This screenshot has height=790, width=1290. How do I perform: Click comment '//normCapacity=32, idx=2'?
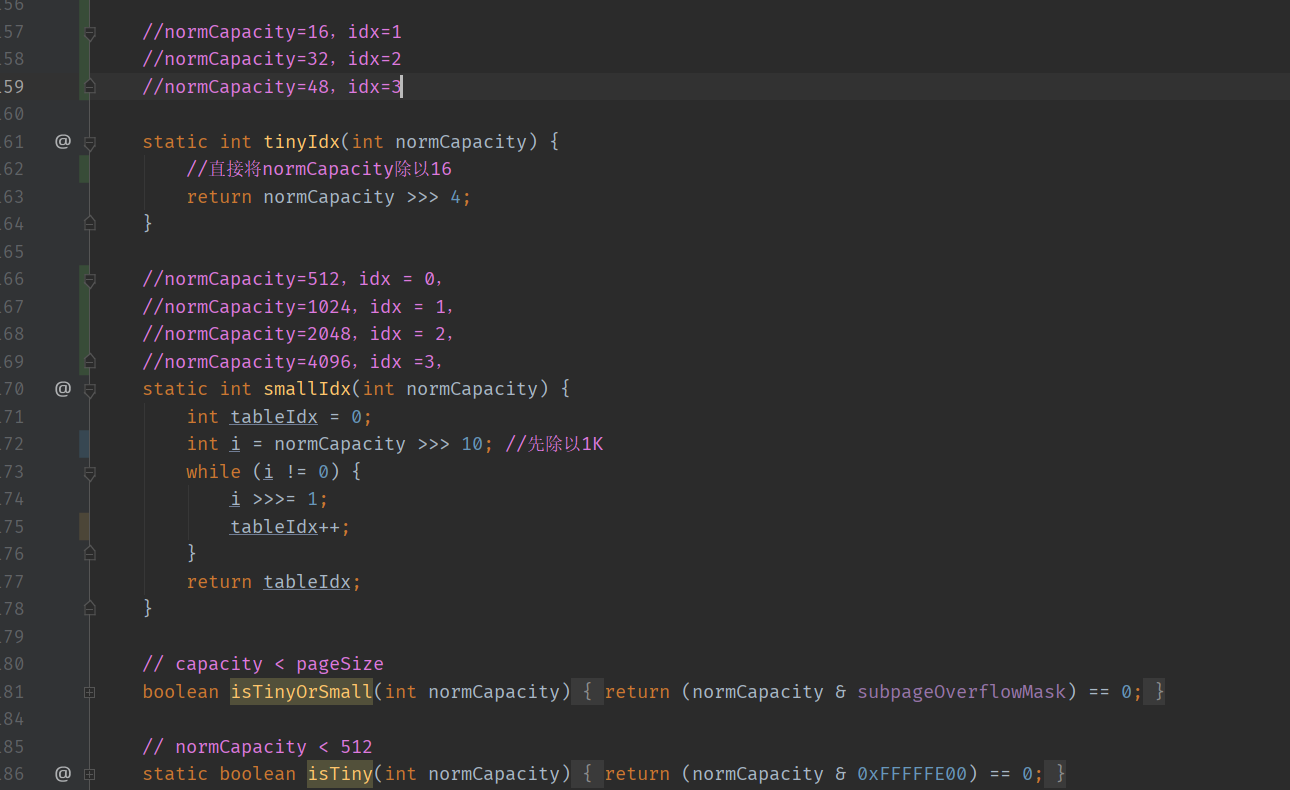pos(272,59)
